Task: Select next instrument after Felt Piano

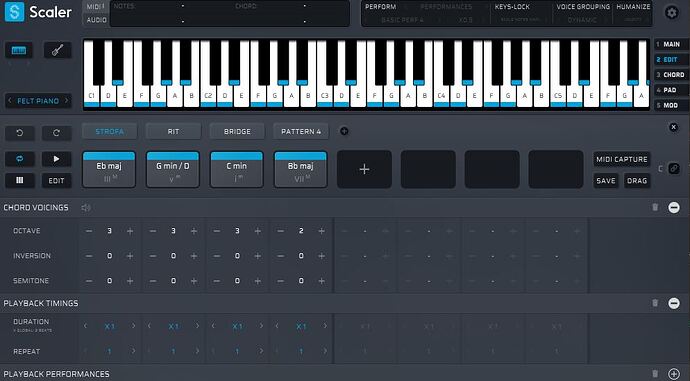Action: (66, 101)
